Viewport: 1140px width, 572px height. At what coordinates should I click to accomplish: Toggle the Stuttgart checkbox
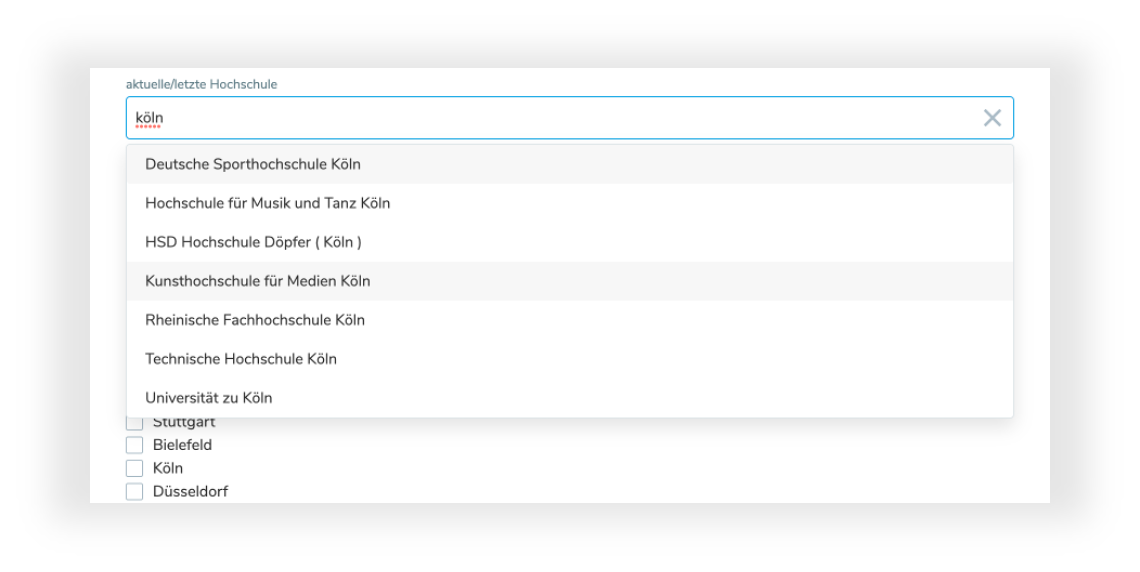pos(134,423)
